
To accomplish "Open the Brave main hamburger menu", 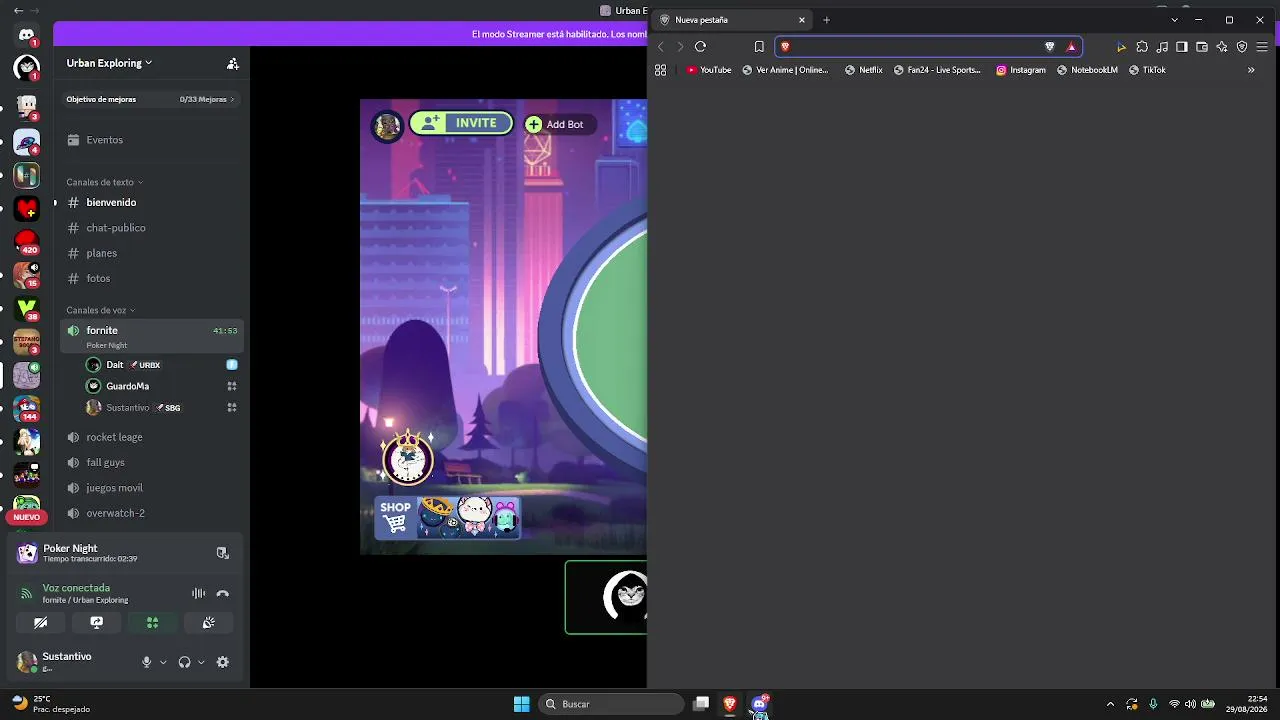I will (x=1262, y=46).
